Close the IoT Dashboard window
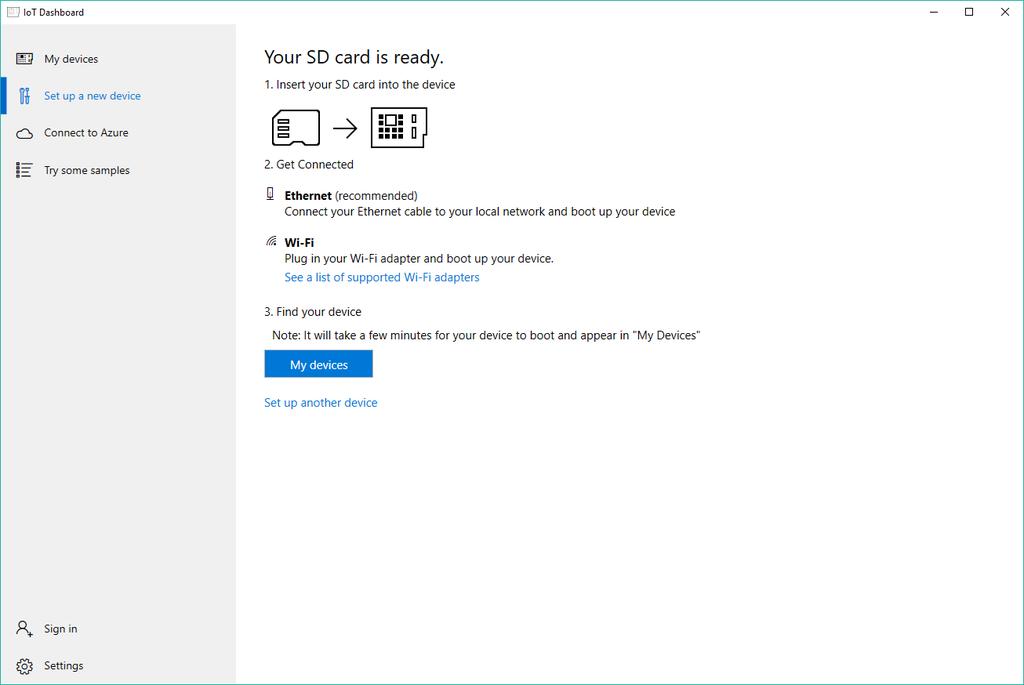 point(1005,12)
